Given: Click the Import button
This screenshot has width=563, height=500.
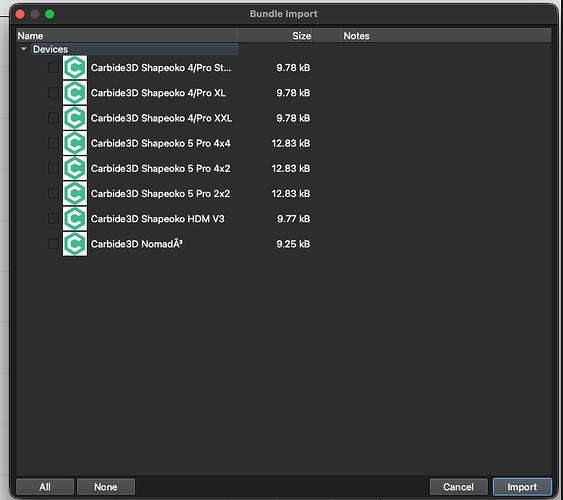Looking at the screenshot, I should pyautogui.click(x=522, y=487).
